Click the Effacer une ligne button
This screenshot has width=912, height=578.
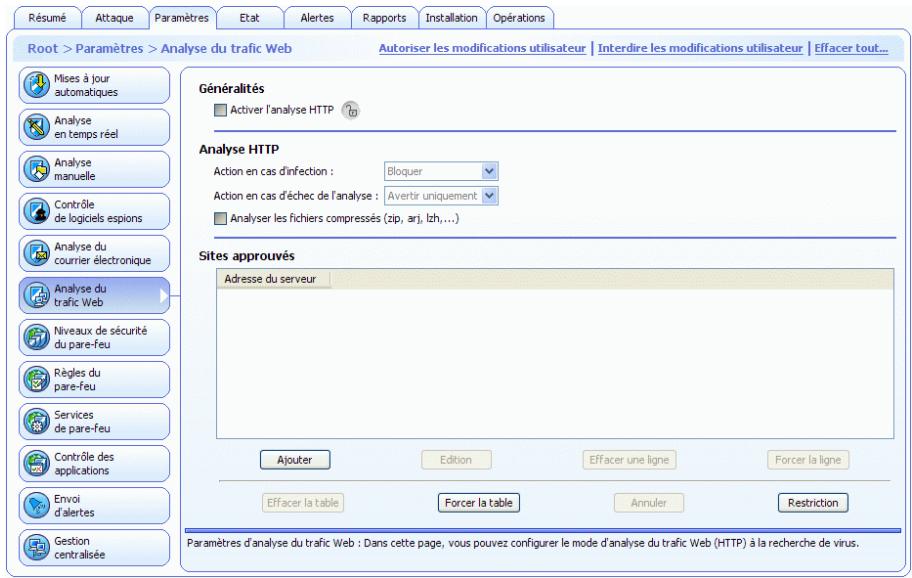(x=629, y=460)
